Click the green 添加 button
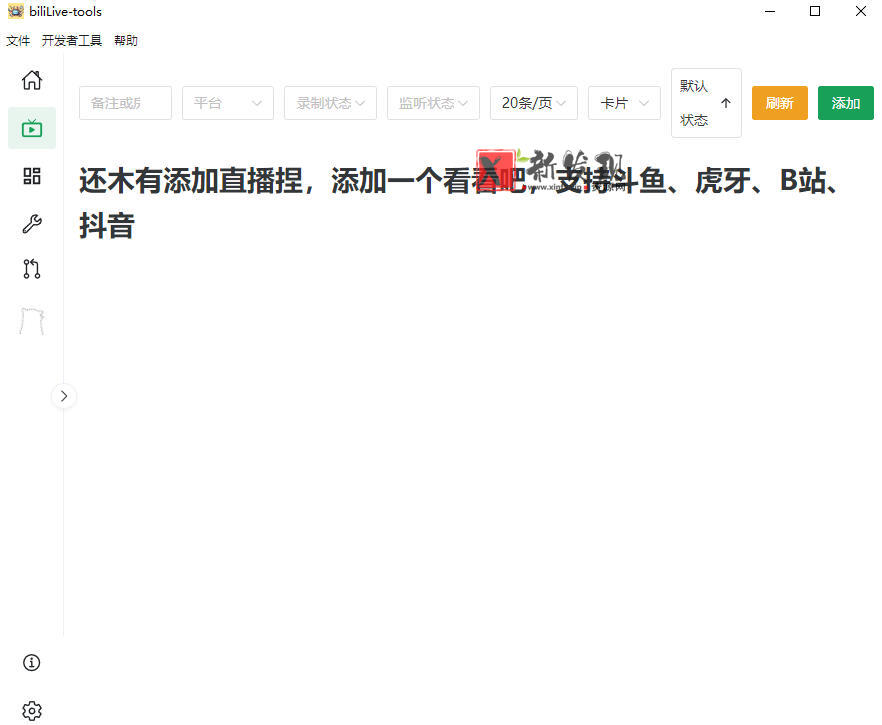 (845, 103)
